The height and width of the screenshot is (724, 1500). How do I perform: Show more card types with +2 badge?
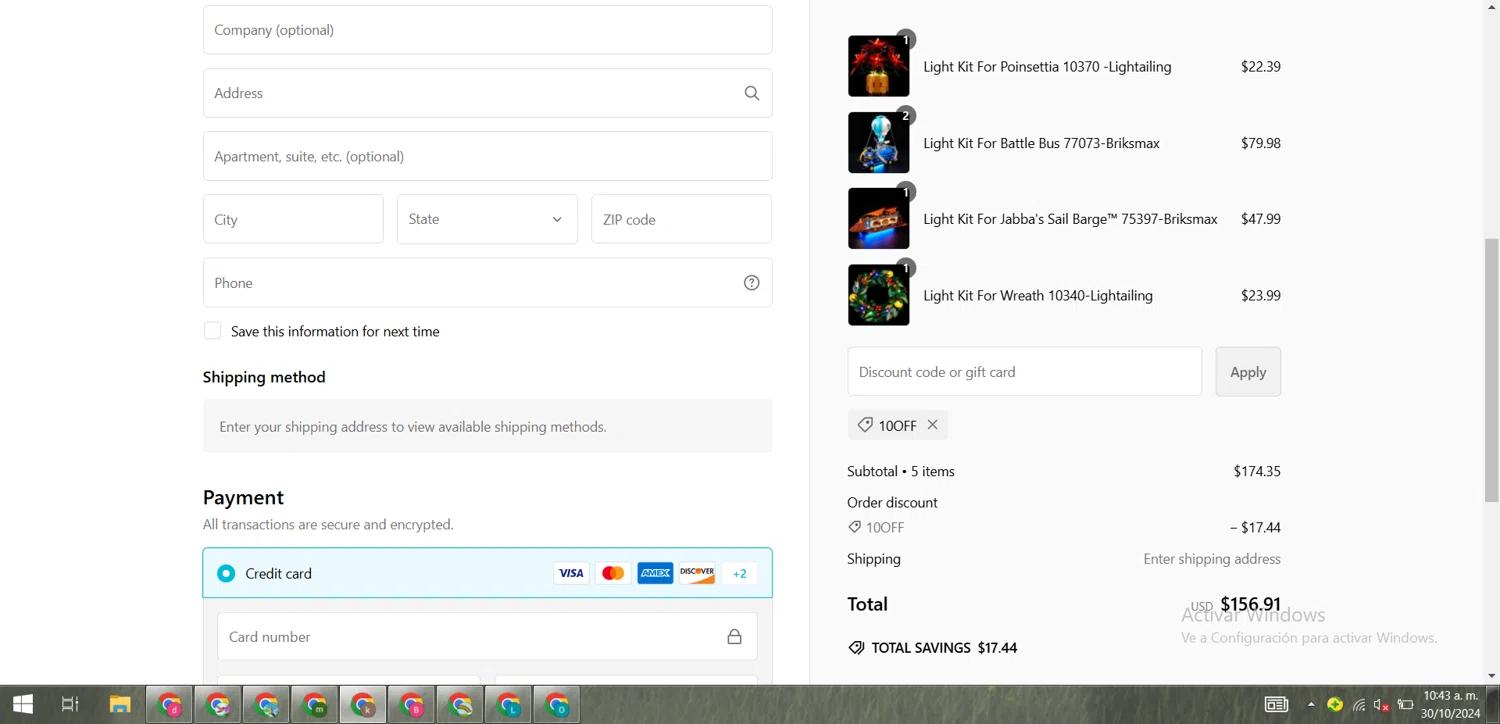coord(739,573)
